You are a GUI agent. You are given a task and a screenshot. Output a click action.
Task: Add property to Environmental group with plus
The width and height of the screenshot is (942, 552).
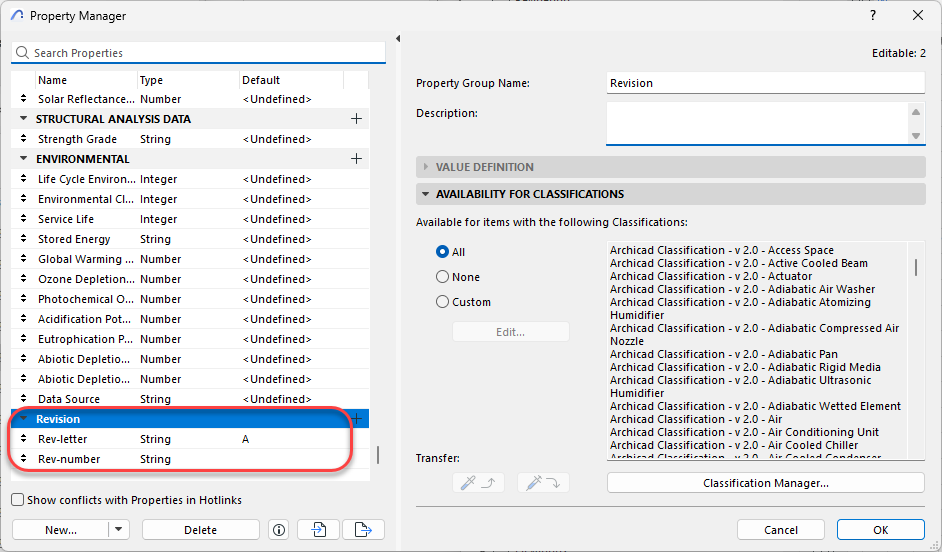point(356,159)
